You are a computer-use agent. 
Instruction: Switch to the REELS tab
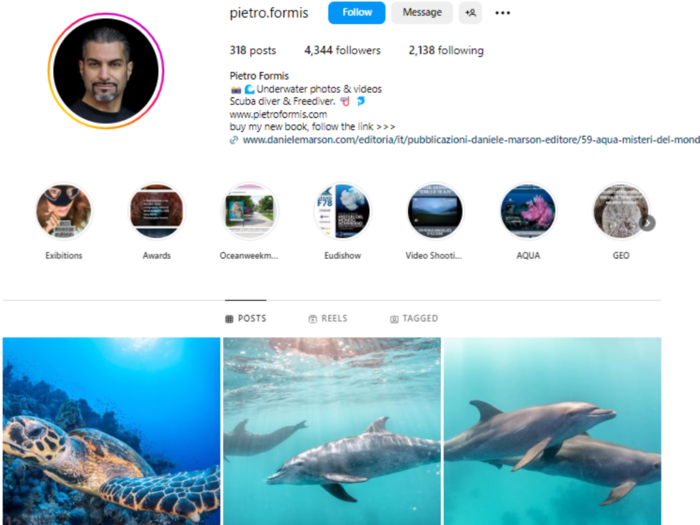tap(328, 318)
